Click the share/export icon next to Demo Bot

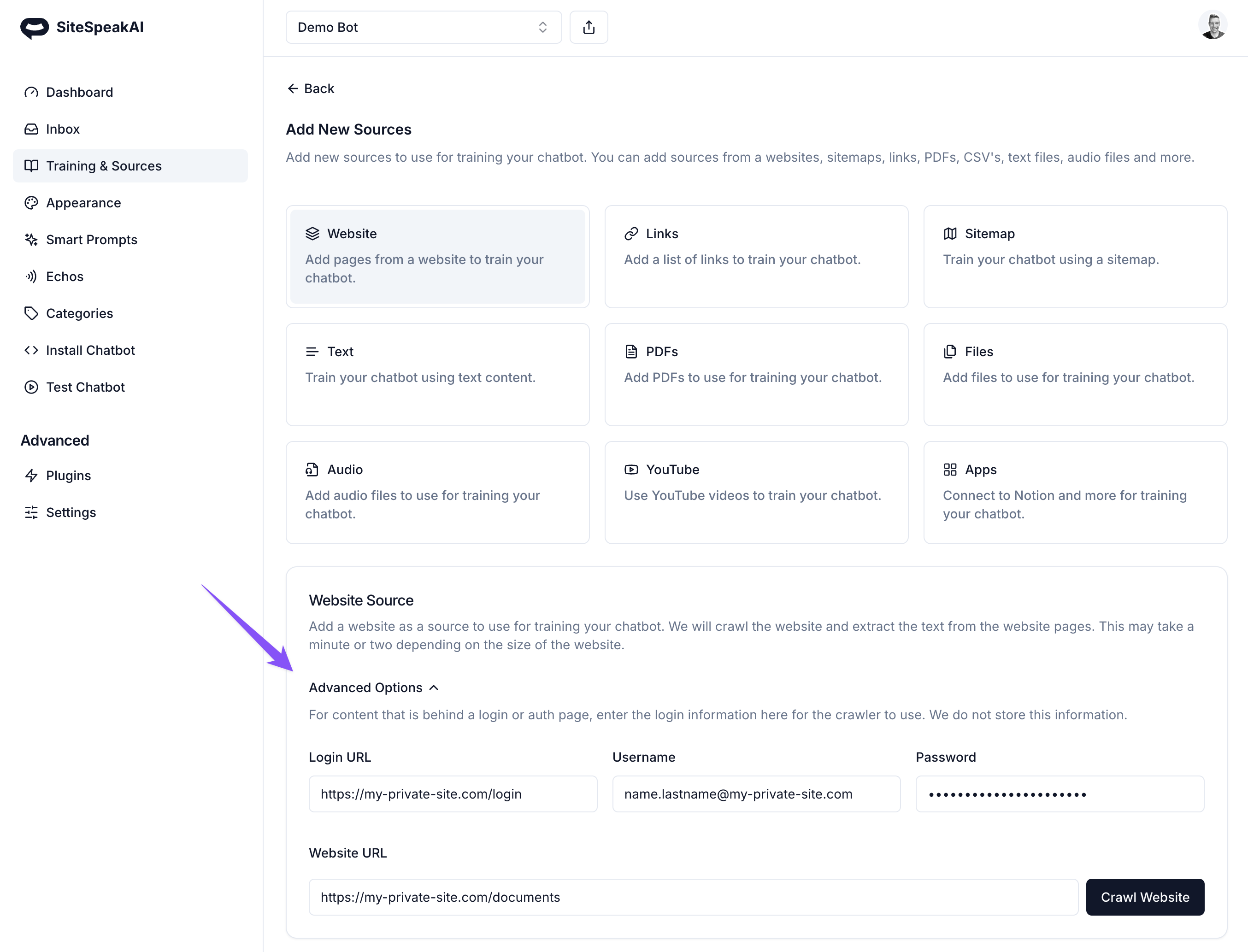pos(589,27)
